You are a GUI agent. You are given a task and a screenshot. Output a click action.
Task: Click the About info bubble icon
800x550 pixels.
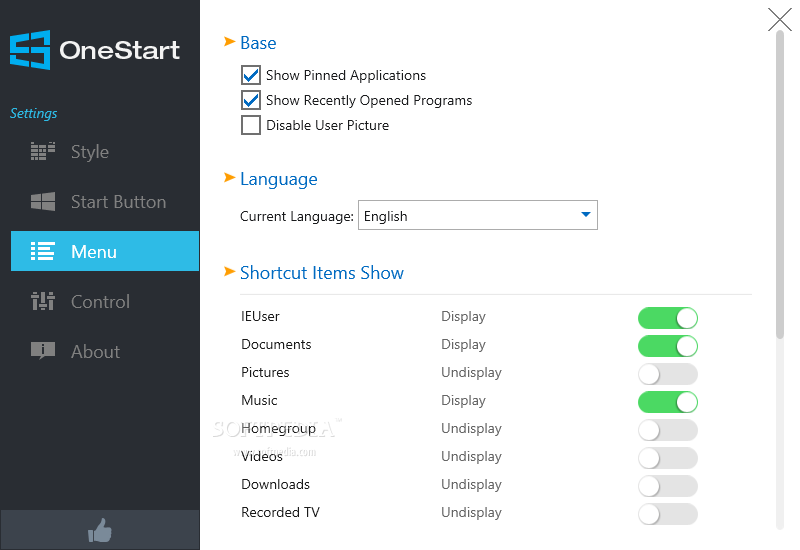tap(43, 351)
